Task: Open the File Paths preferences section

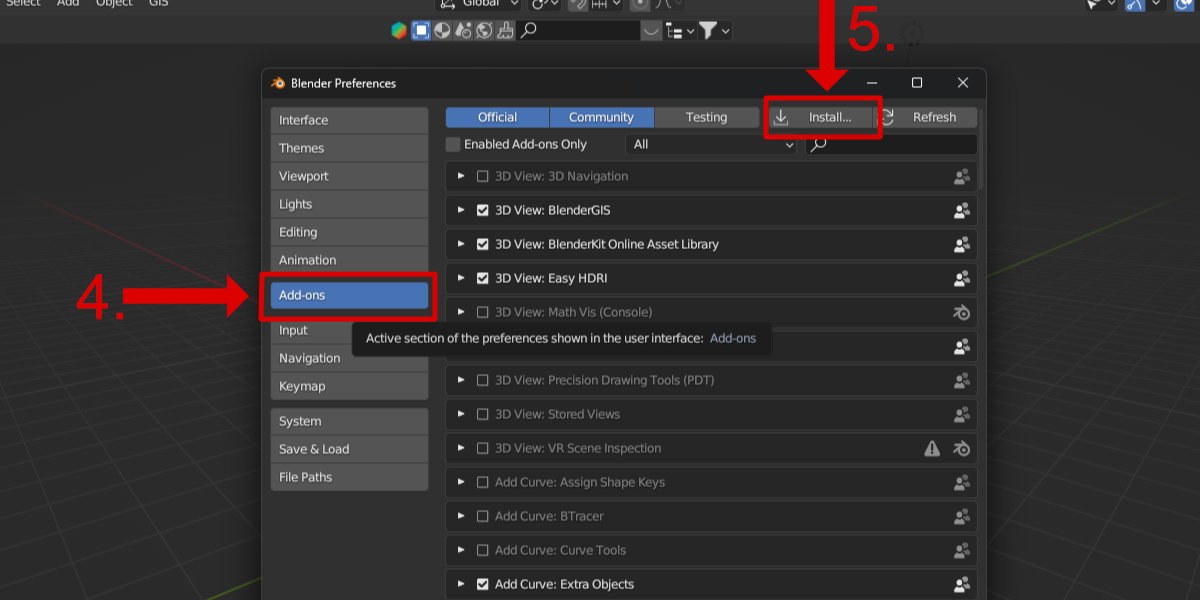Action: 349,477
